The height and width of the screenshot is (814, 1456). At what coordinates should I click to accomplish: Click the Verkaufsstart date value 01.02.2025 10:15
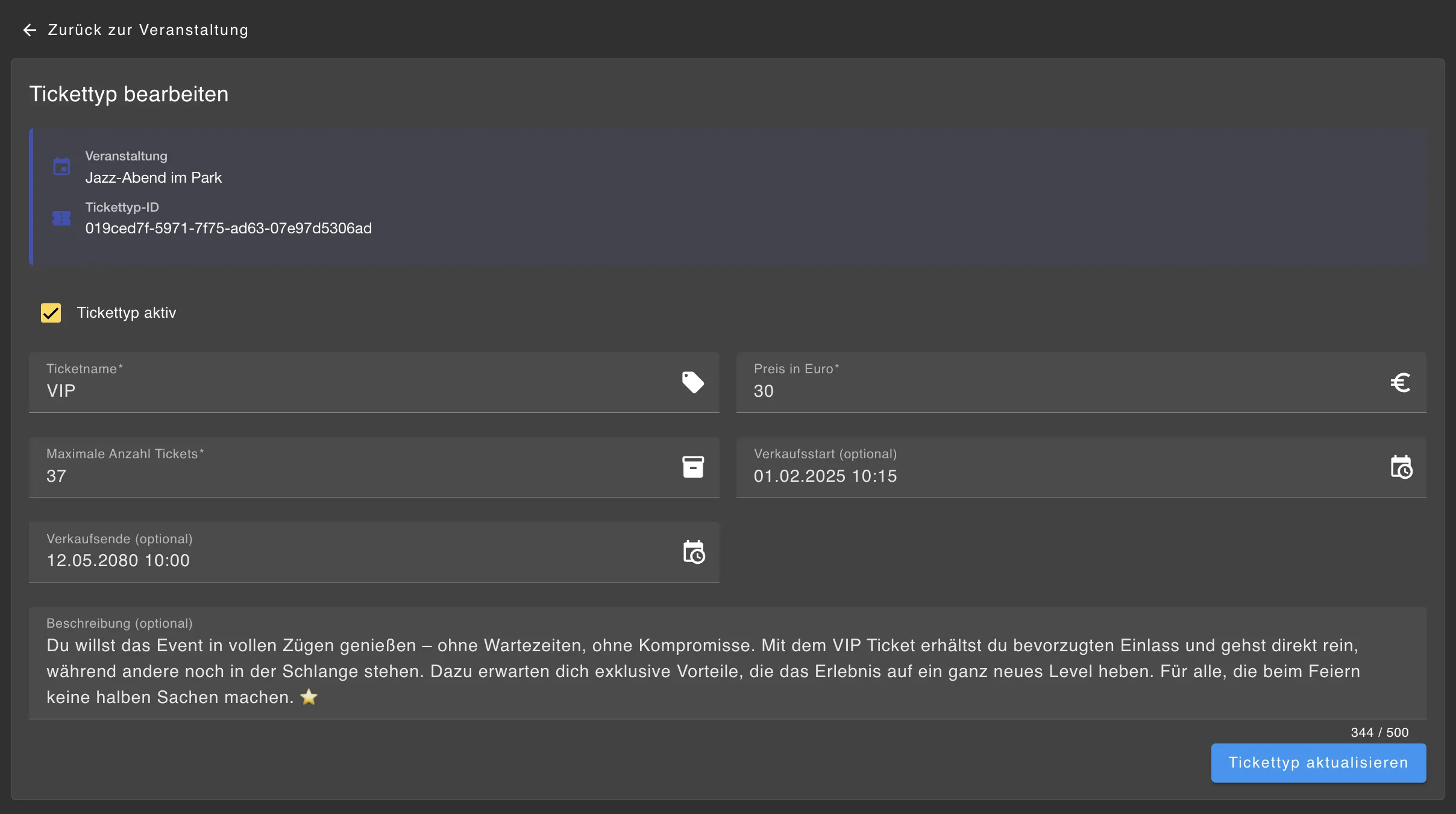[x=825, y=476]
